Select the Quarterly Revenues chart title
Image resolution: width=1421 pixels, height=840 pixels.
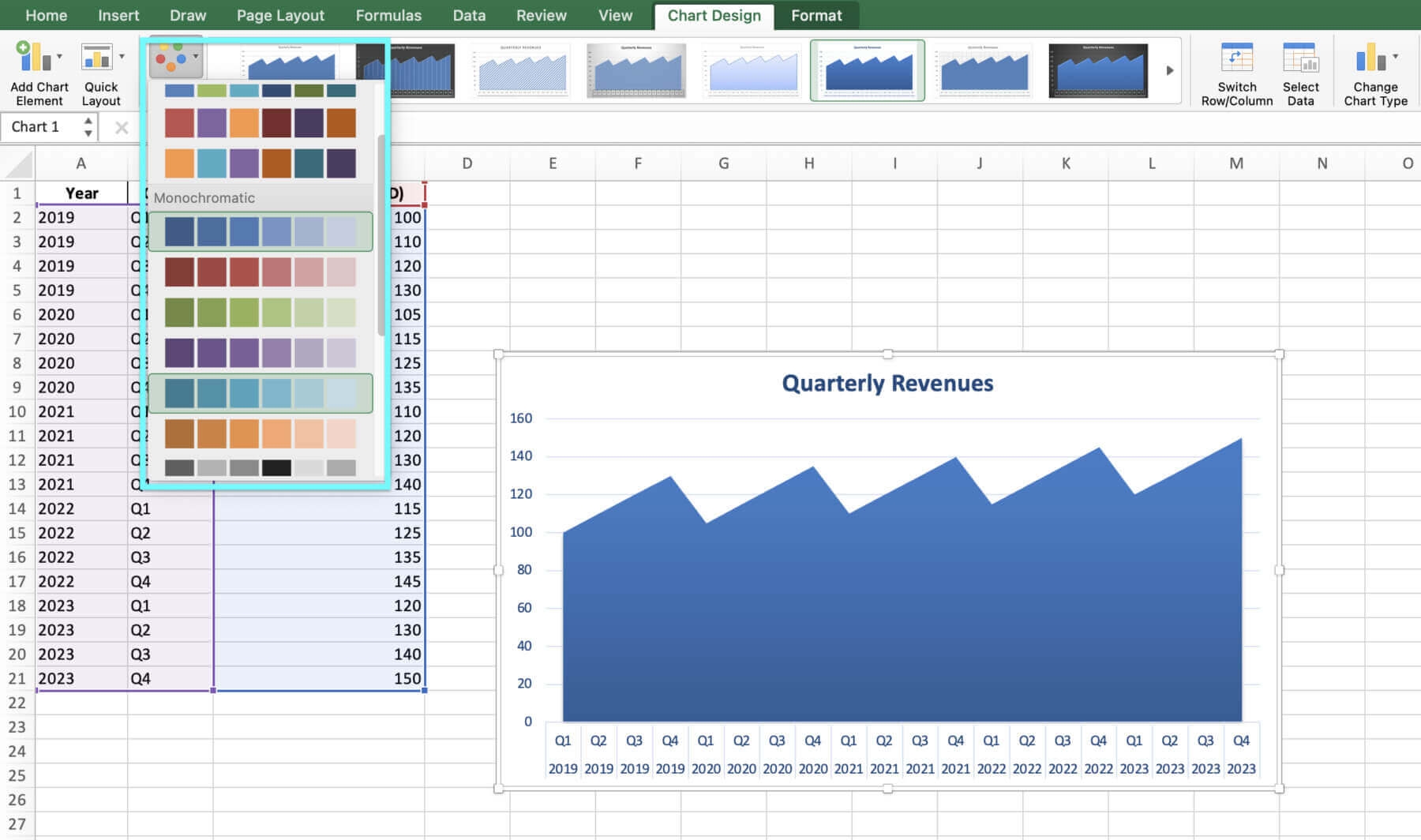pos(887,384)
